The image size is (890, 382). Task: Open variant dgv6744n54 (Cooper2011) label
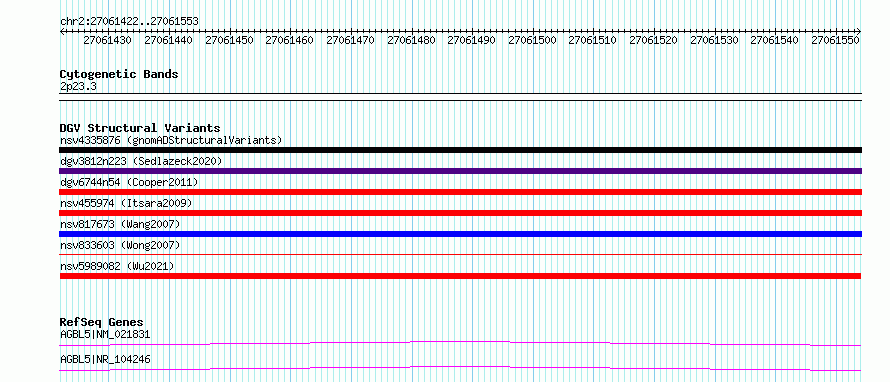(129, 182)
